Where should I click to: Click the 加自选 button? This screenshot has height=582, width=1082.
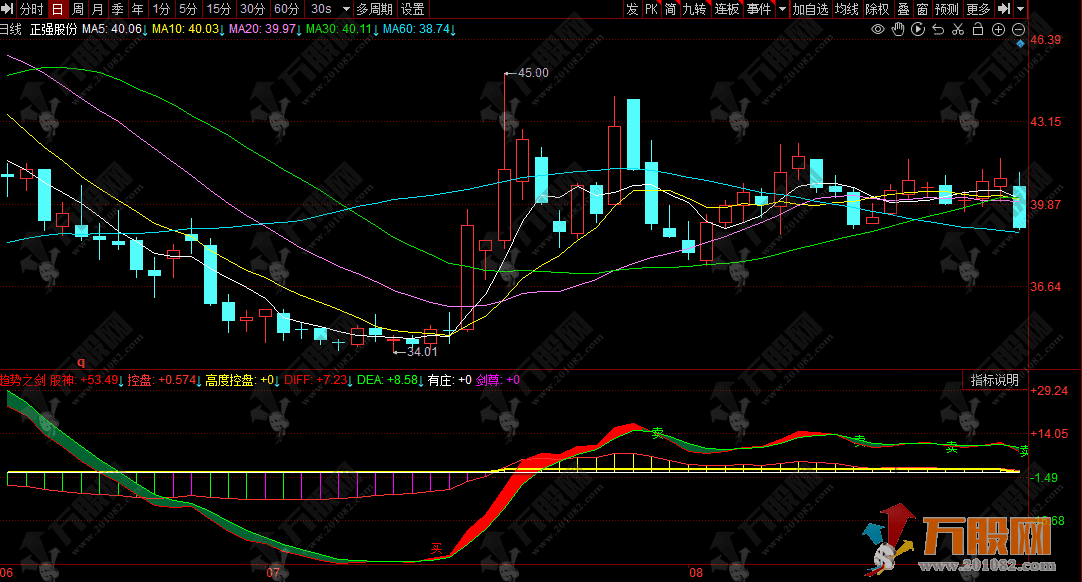(810, 9)
